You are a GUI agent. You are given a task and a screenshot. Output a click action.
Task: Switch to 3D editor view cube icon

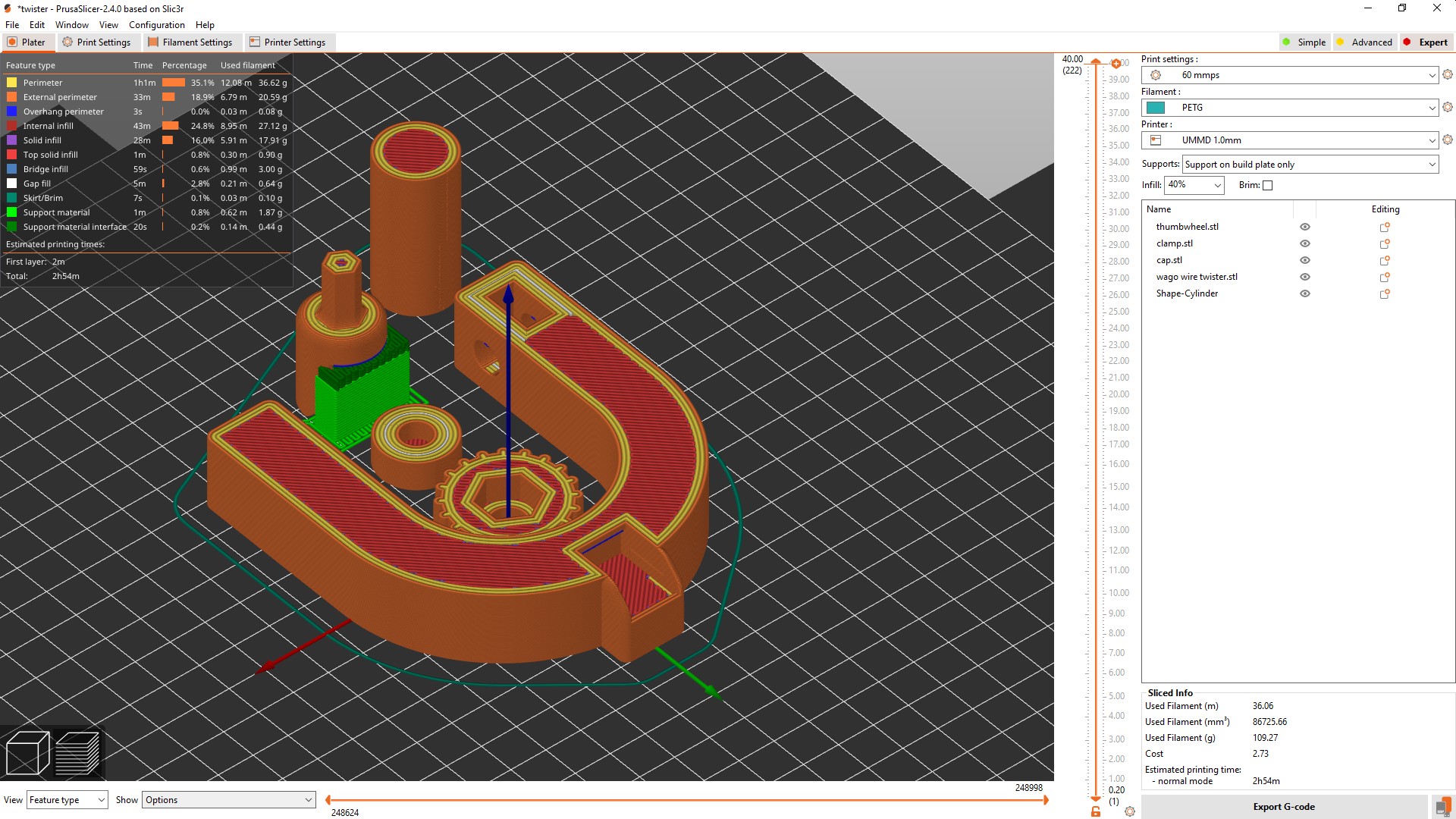[x=27, y=753]
